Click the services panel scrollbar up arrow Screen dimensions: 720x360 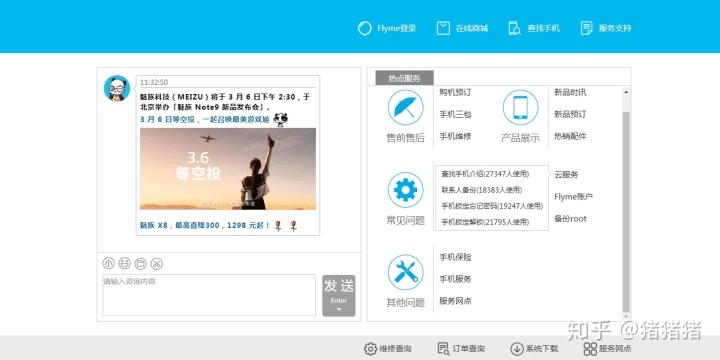626,92
